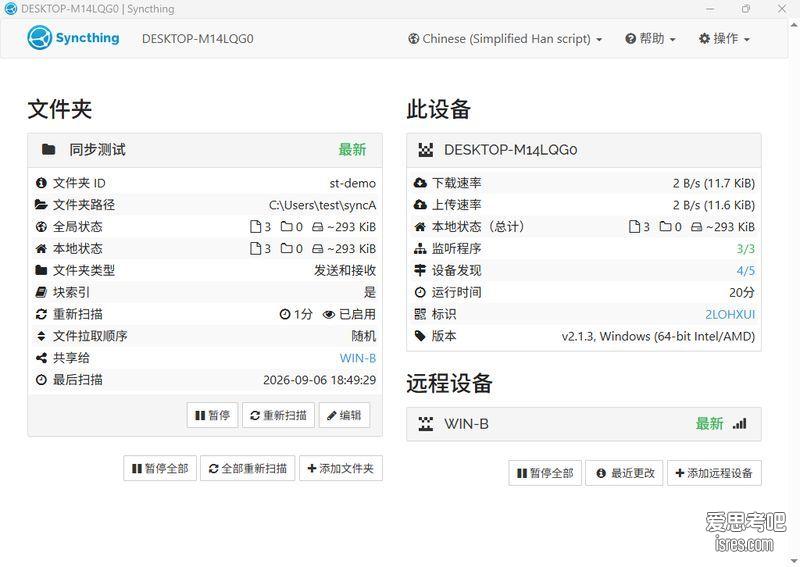The image size is (800, 567).
Task: Click the download cloud icon next to 下载速率
Action: pos(420,183)
